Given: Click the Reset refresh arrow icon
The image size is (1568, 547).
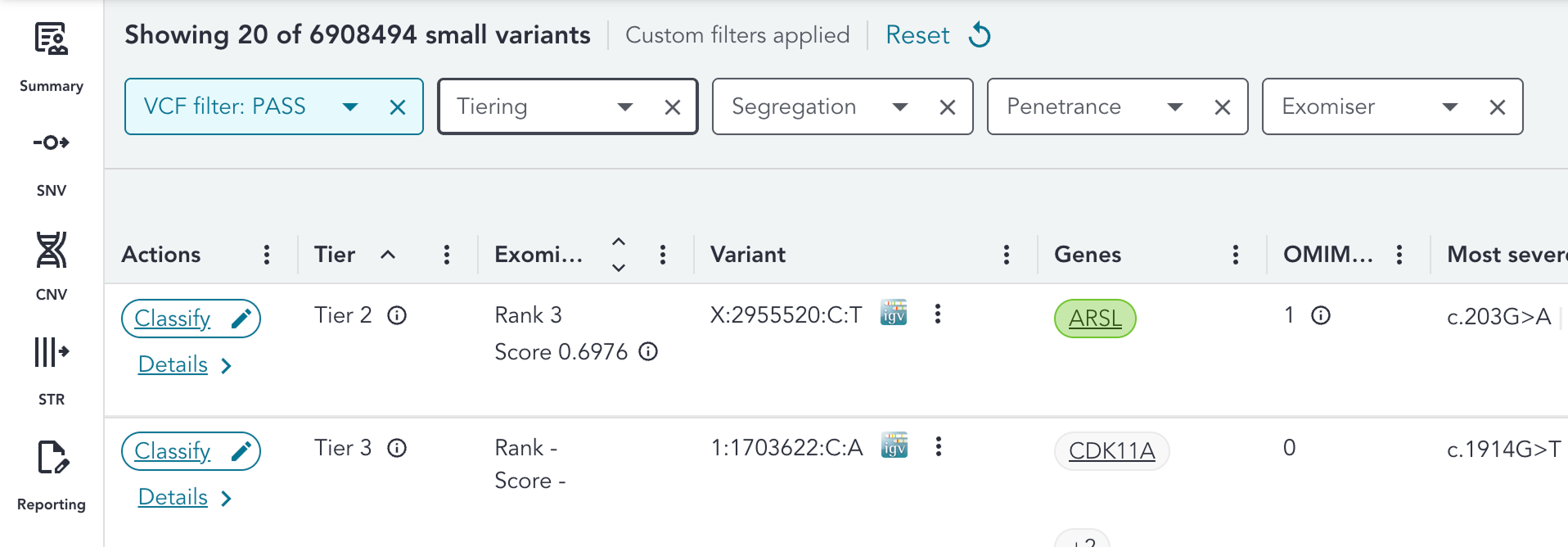Looking at the screenshot, I should coord(980,35).
